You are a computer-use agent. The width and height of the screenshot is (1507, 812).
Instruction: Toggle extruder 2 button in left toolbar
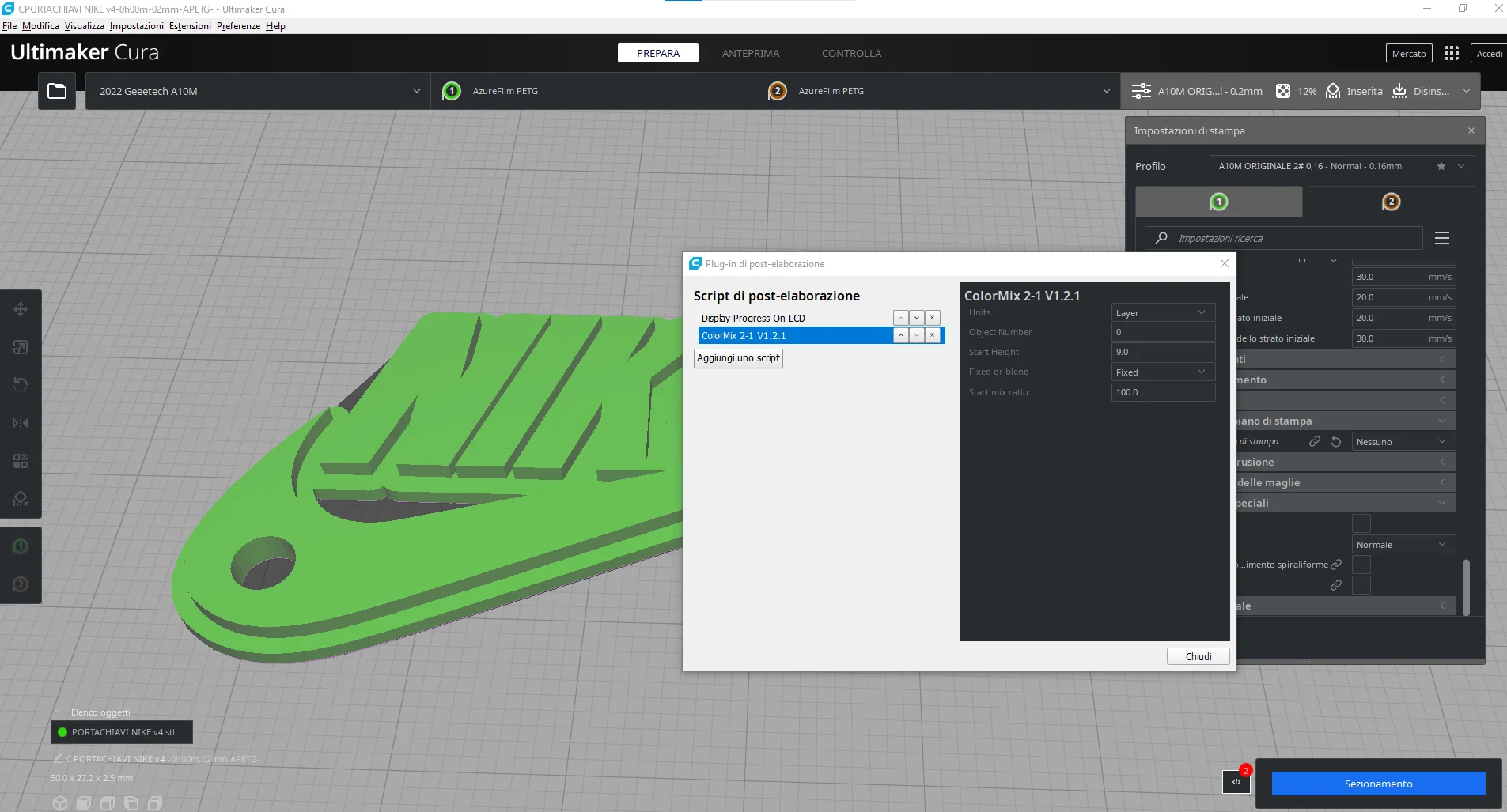click(x=21, y=584)
